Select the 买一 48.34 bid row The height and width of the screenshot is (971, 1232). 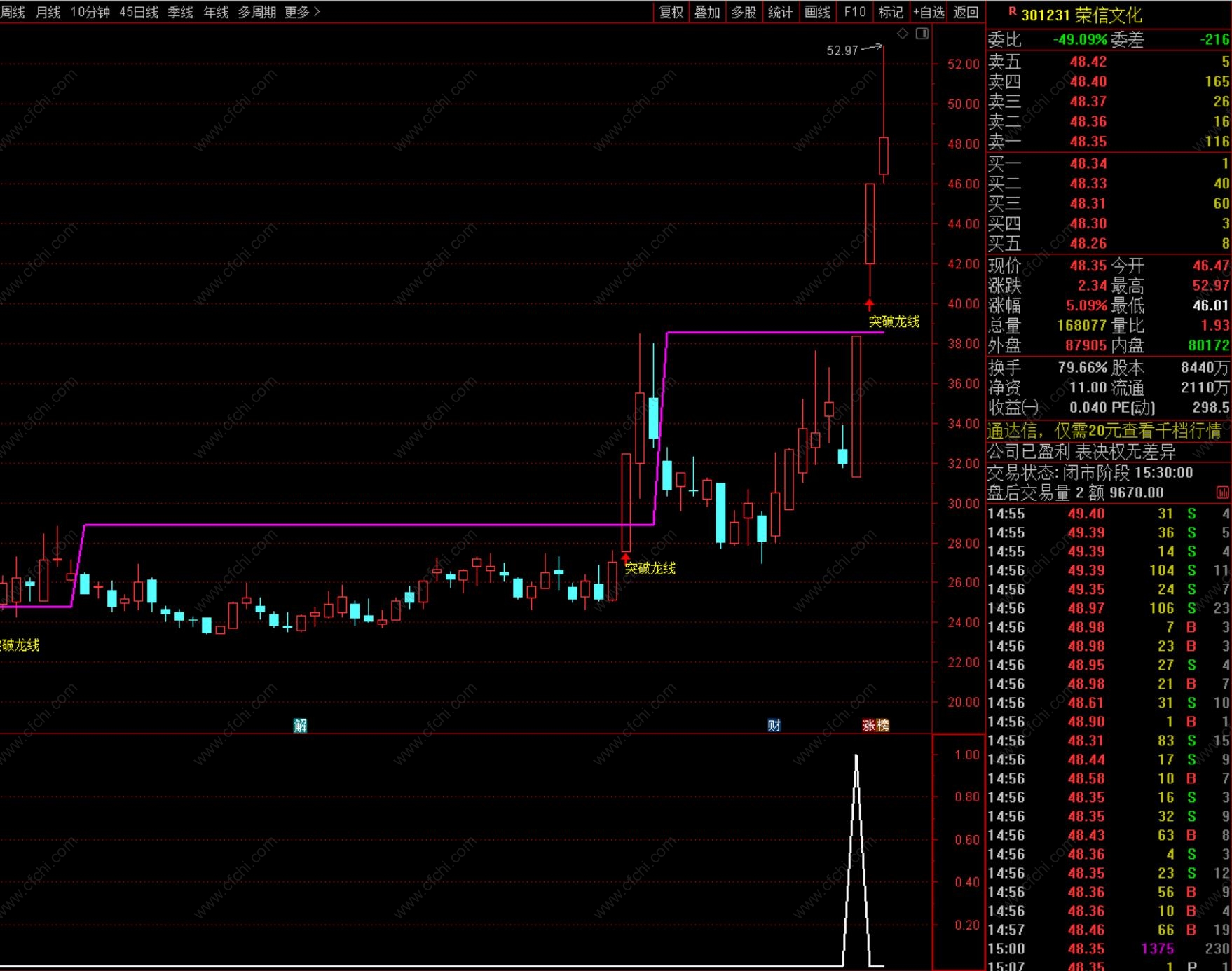(x=1108, y=164)
